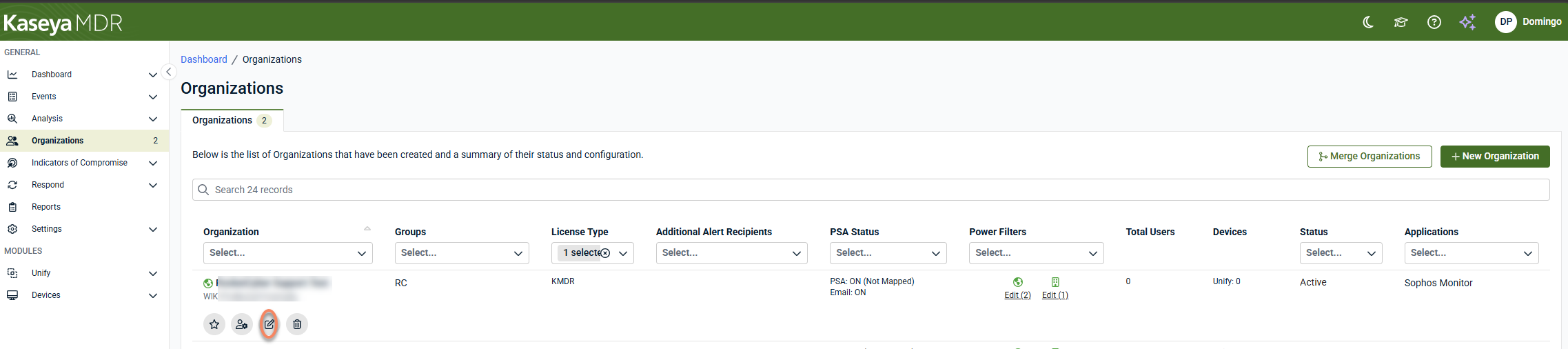Expand the Devices menu chevron
The width and height of the screenshot is (1568, 349).
(x=153, y=295)
